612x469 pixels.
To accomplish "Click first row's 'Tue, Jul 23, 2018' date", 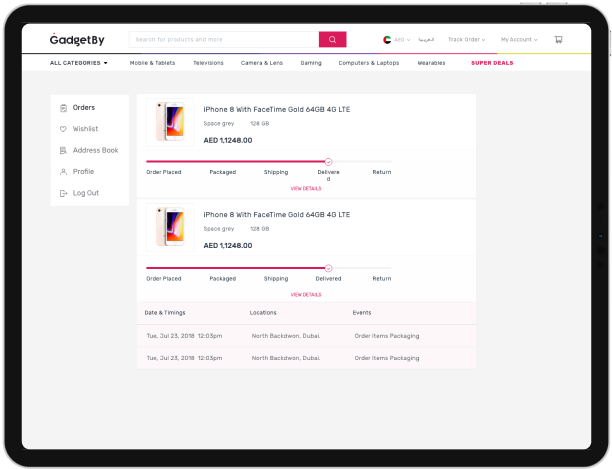I will click(x=170, y=336).
